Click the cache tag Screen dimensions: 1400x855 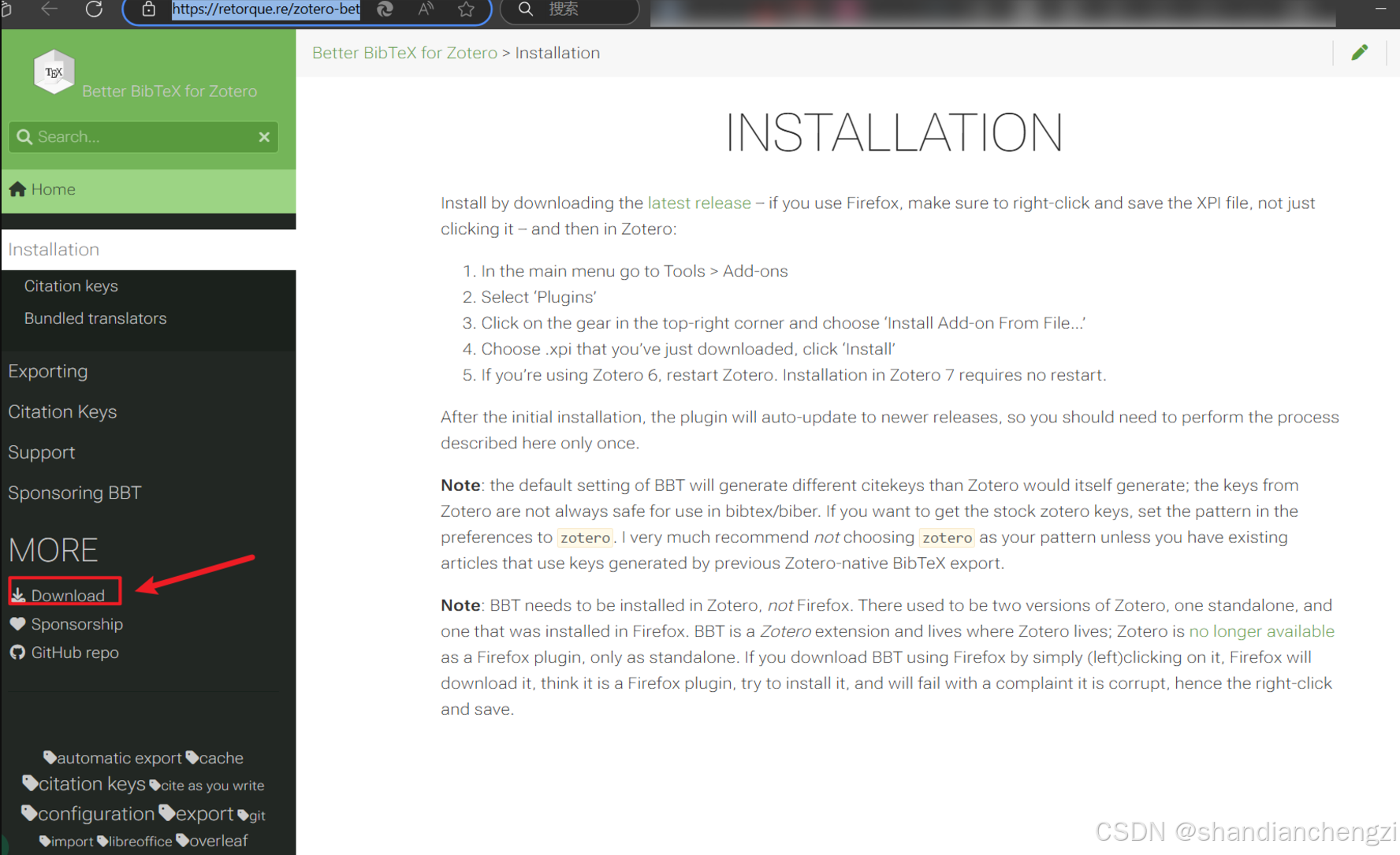214,758
